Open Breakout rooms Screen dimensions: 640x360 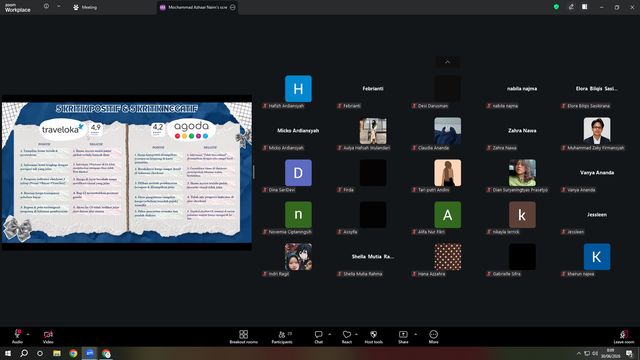pos(244,337)
